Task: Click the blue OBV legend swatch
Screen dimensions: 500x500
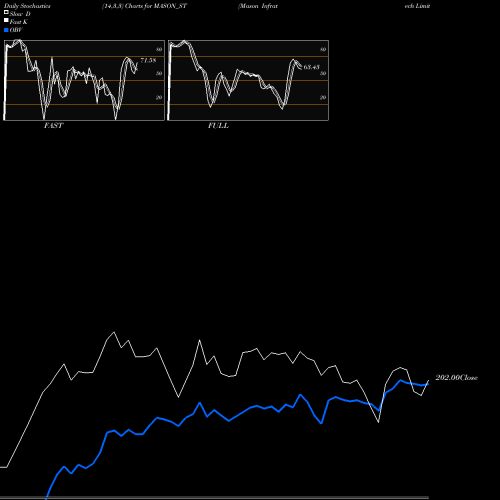Action: click(x=6, y=30)
